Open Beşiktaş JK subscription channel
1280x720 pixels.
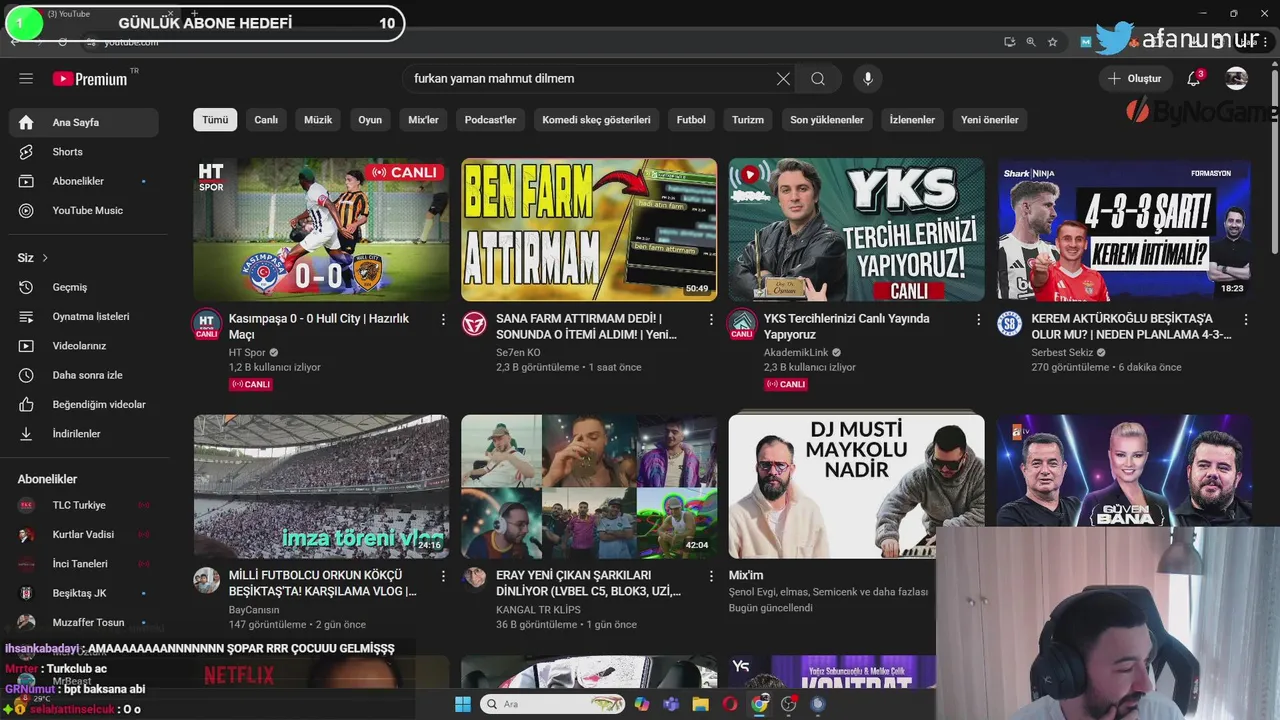[x=84, y=593]
